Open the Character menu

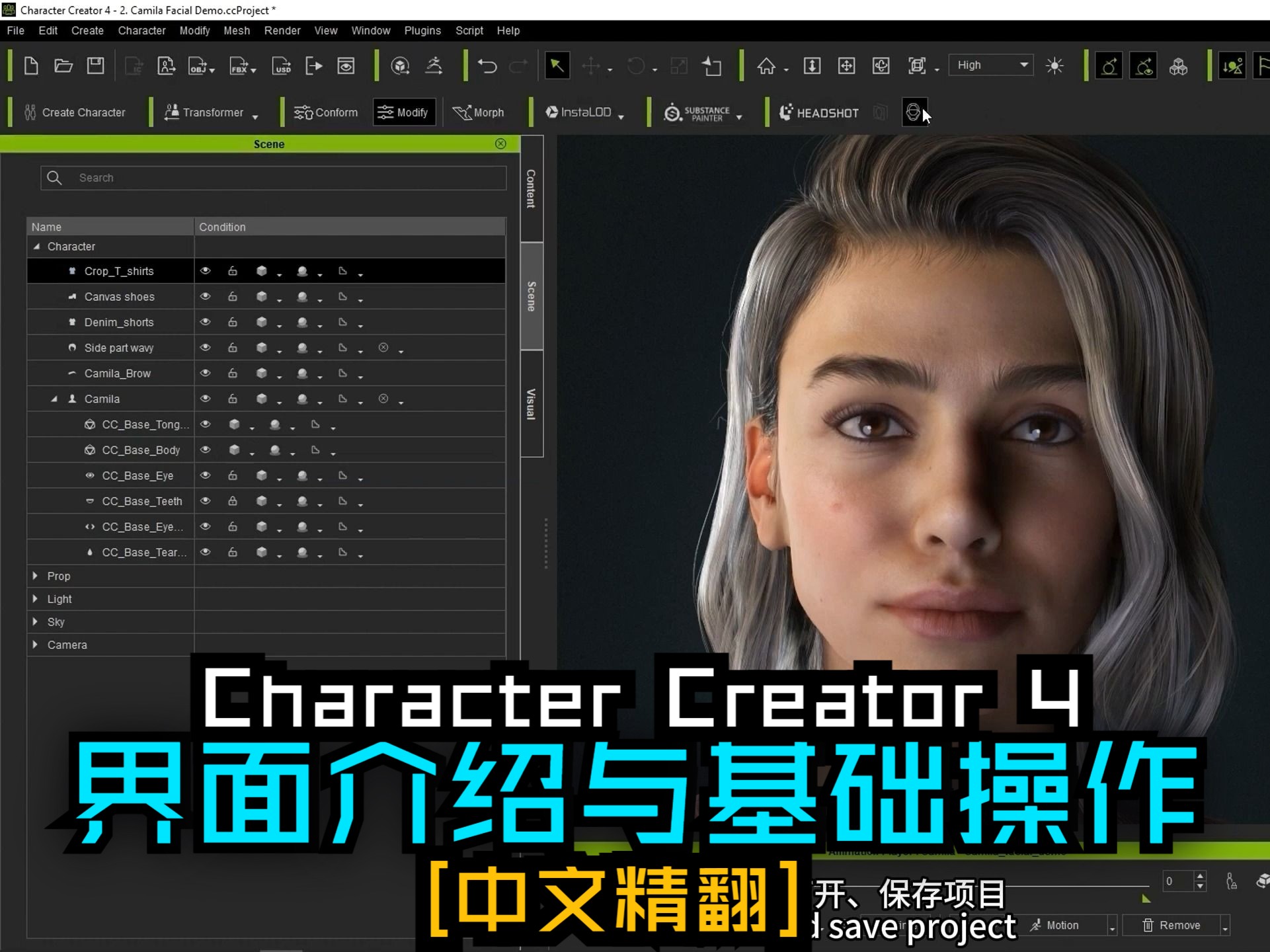pyautogui.click(x=141, y=30)
